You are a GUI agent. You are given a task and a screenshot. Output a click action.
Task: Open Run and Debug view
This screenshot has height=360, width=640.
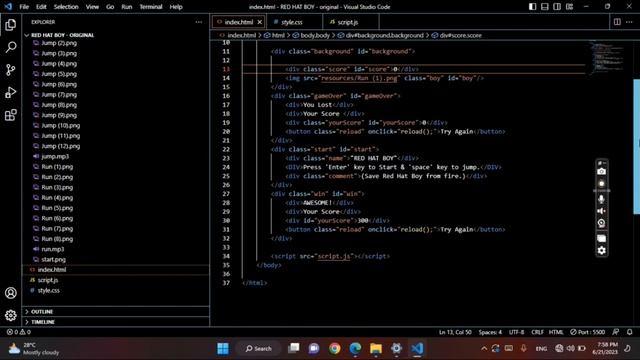11,92
